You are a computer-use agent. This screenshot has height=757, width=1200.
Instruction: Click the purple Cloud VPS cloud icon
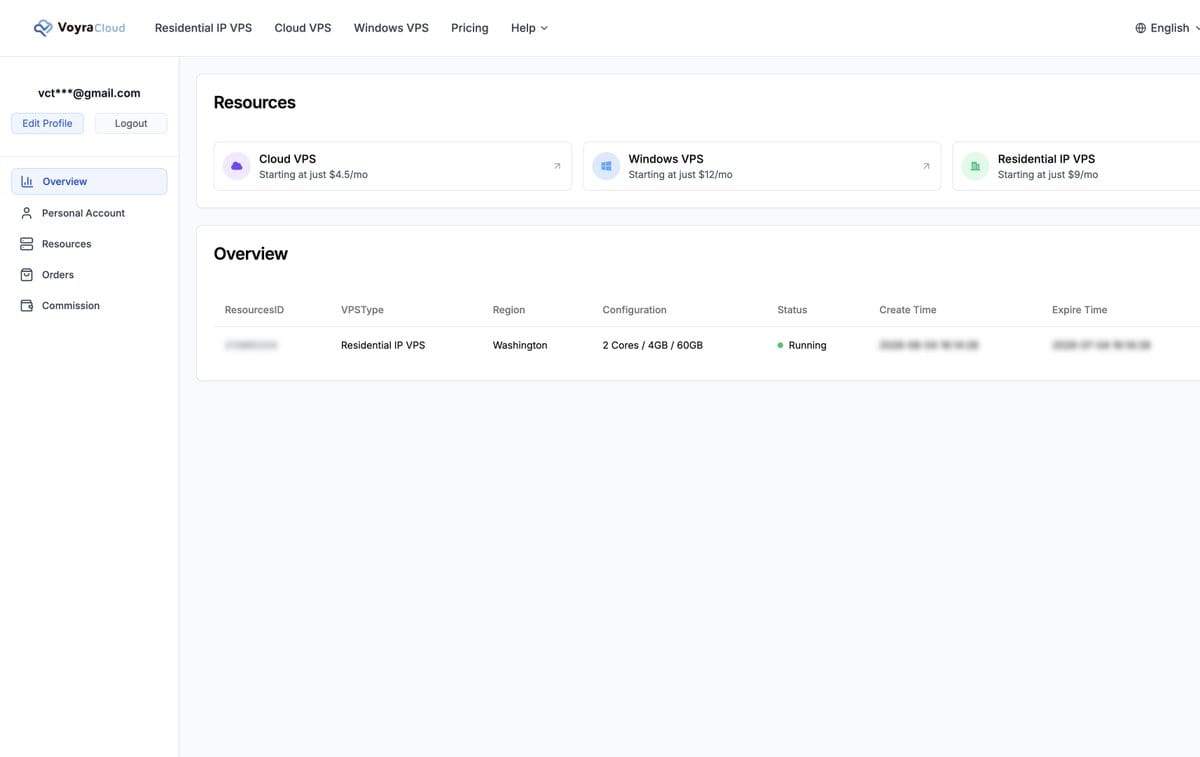237,166
